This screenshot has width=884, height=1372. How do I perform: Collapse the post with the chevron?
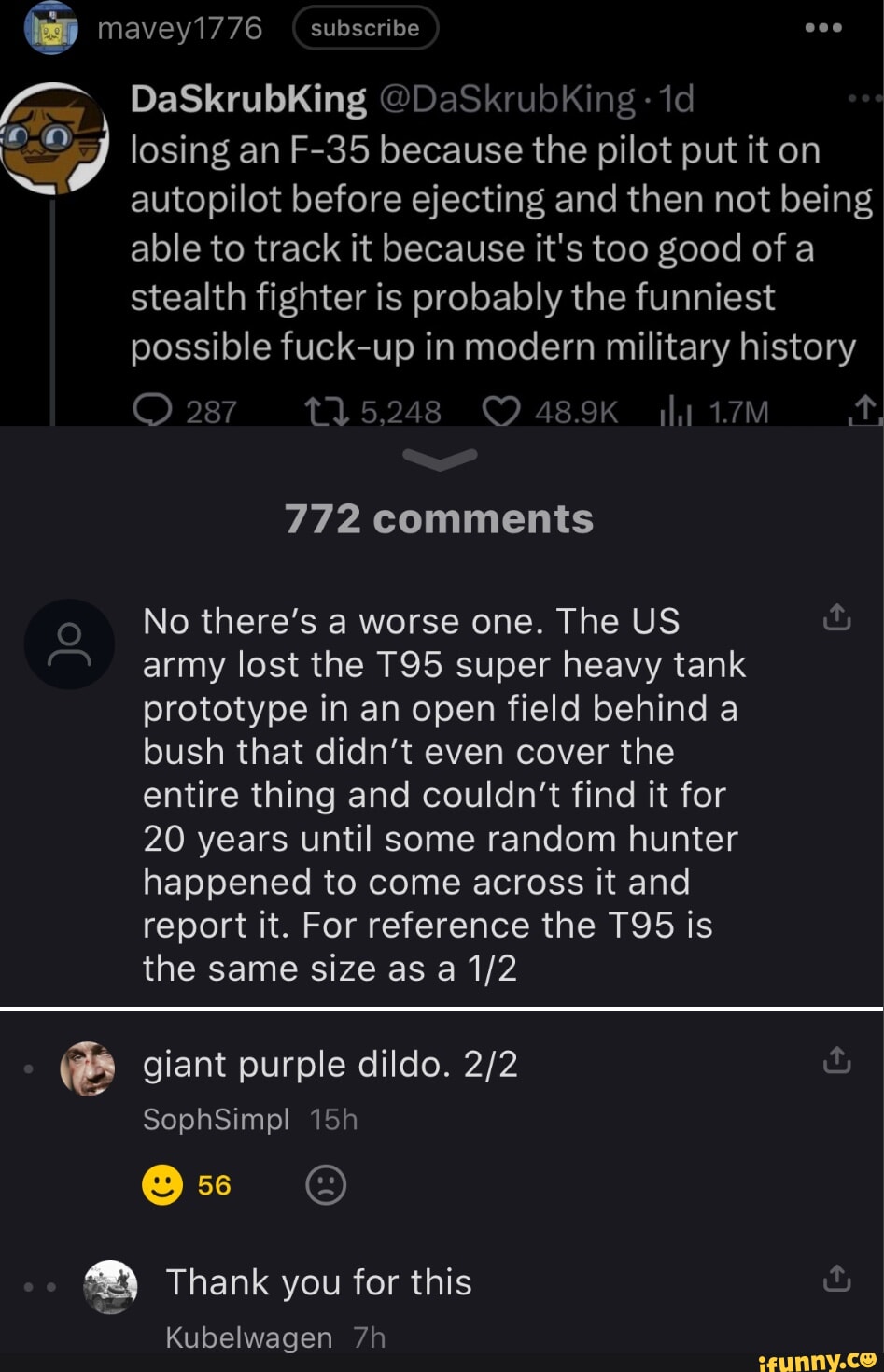(x=442, y=456)
